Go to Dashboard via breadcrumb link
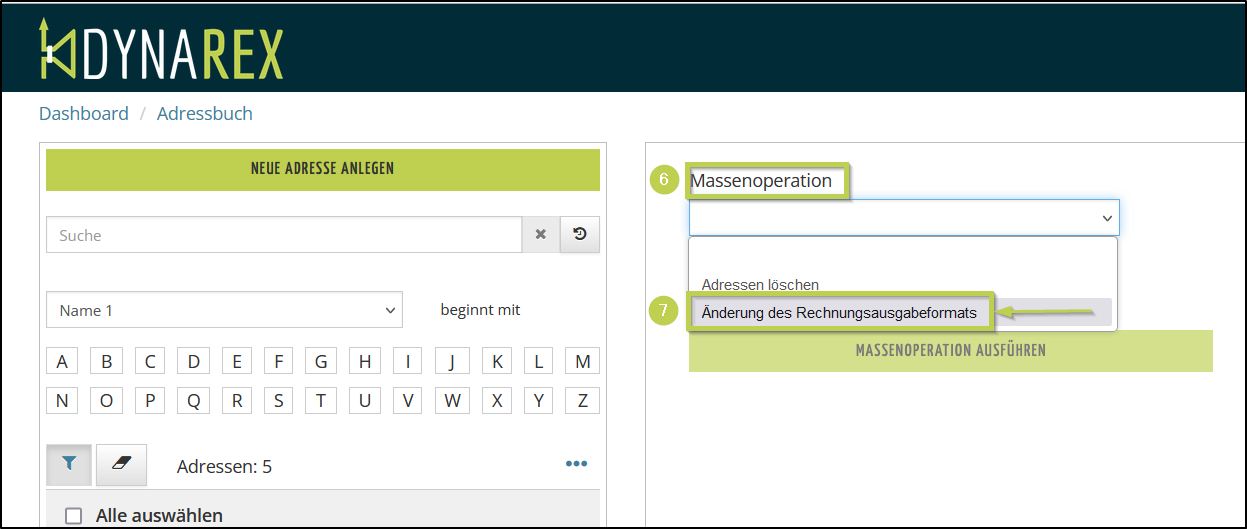Image resolution: width=1247 pixels, height=529 pixels. tap(84, 114)
